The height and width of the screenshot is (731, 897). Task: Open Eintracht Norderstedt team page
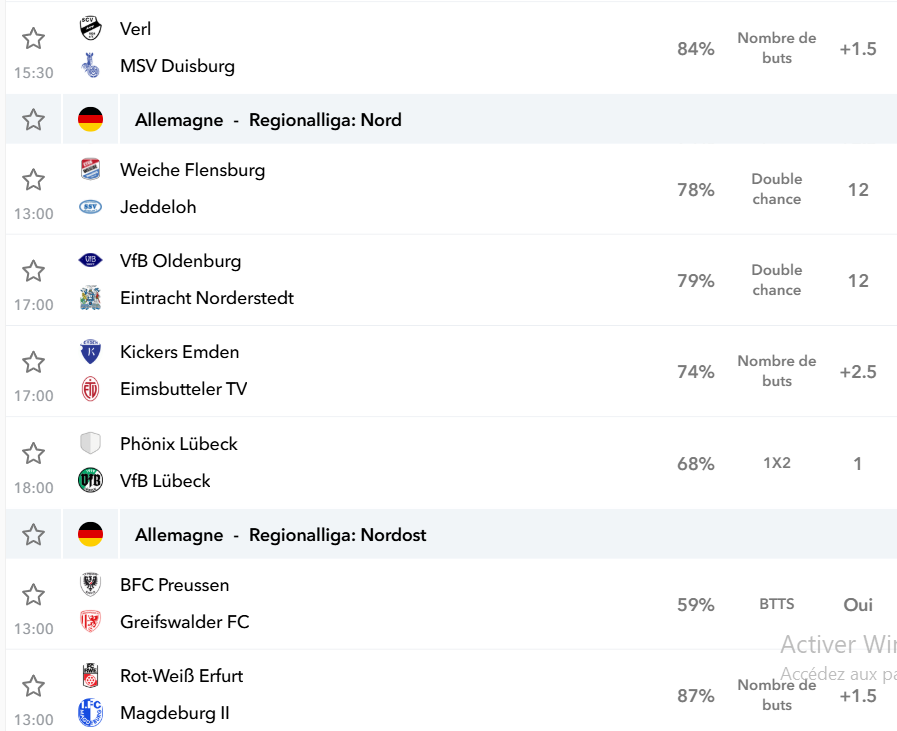(x=207, y=298)
